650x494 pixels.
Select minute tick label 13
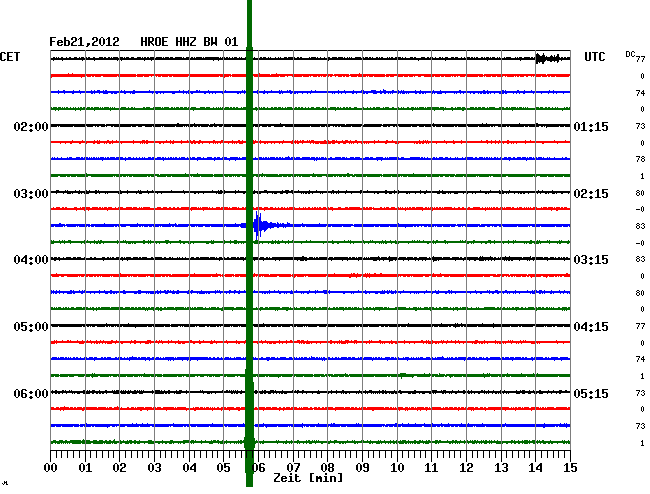coord(501,468)
